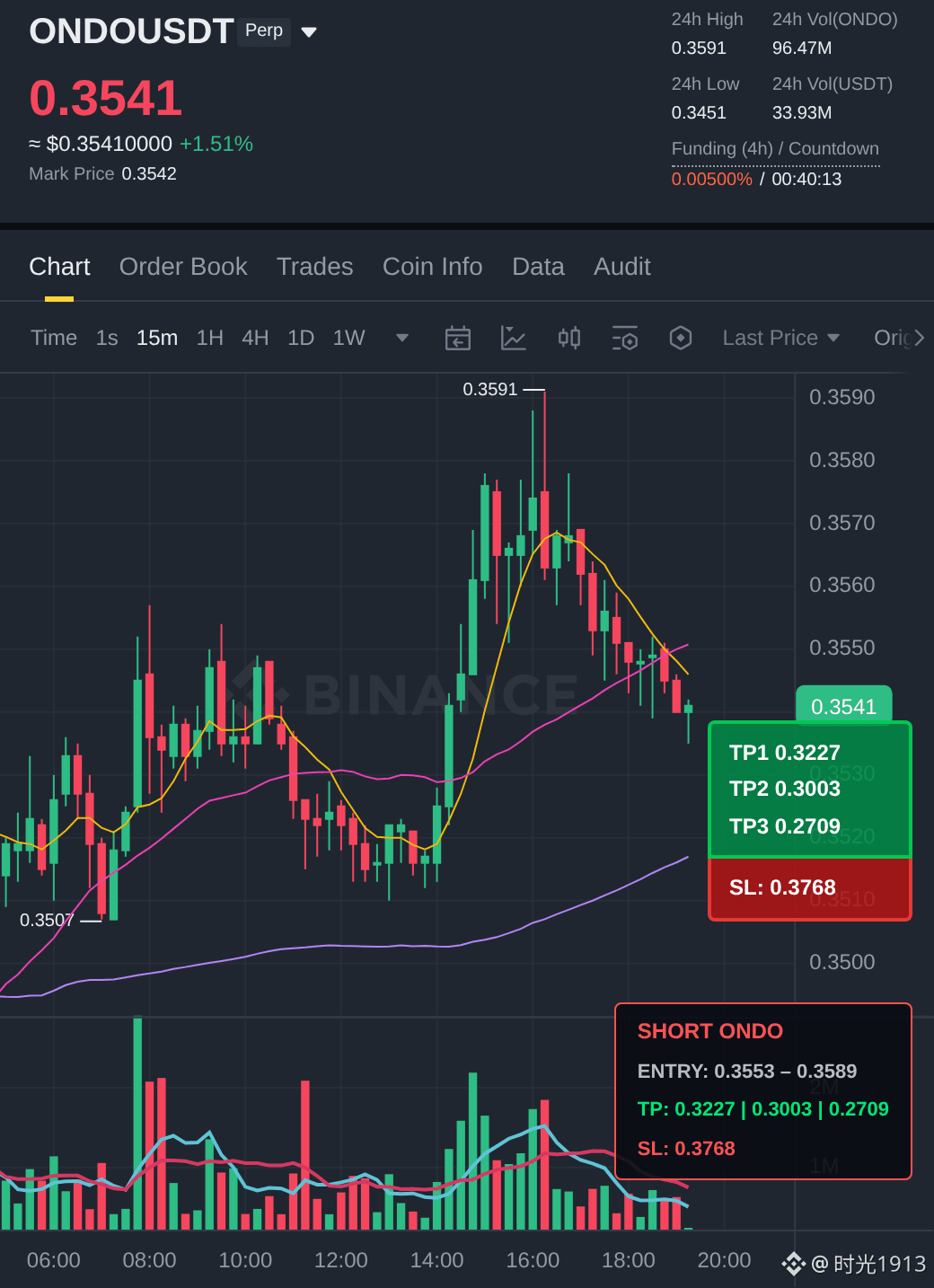
Task: Open the Trades tab
Action: 314,267
